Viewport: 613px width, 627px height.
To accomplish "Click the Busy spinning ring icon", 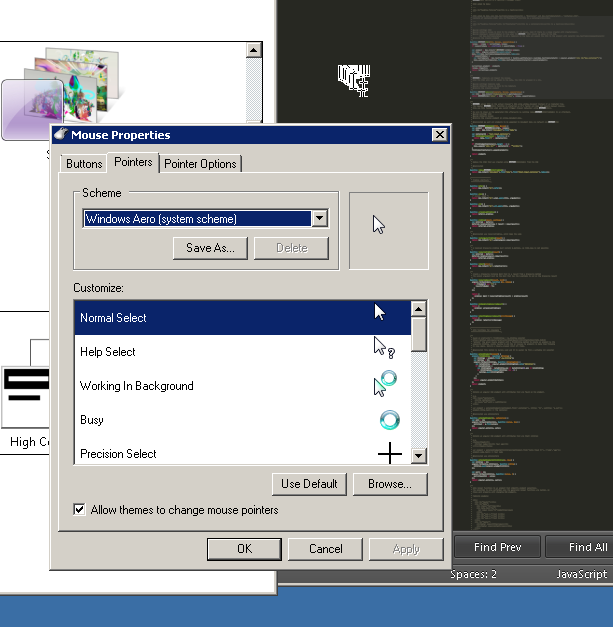I will [x=389, y=420].
